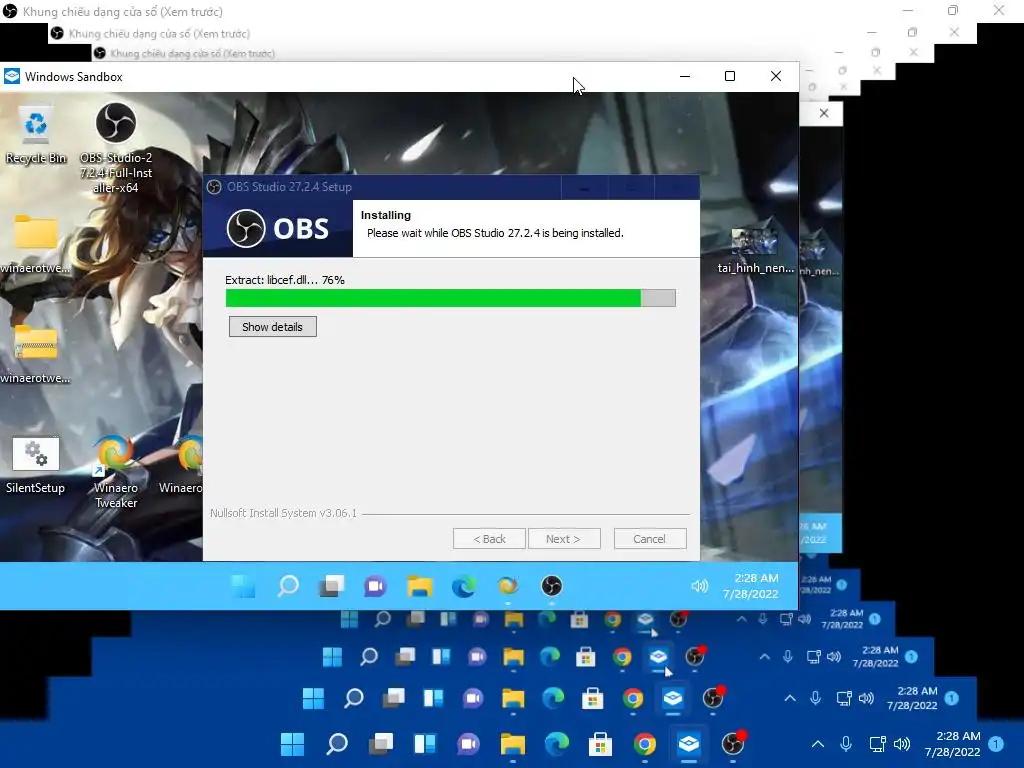
Task: Select the winaerotwe yellow folder icon
Action: [x=35, y=244]
